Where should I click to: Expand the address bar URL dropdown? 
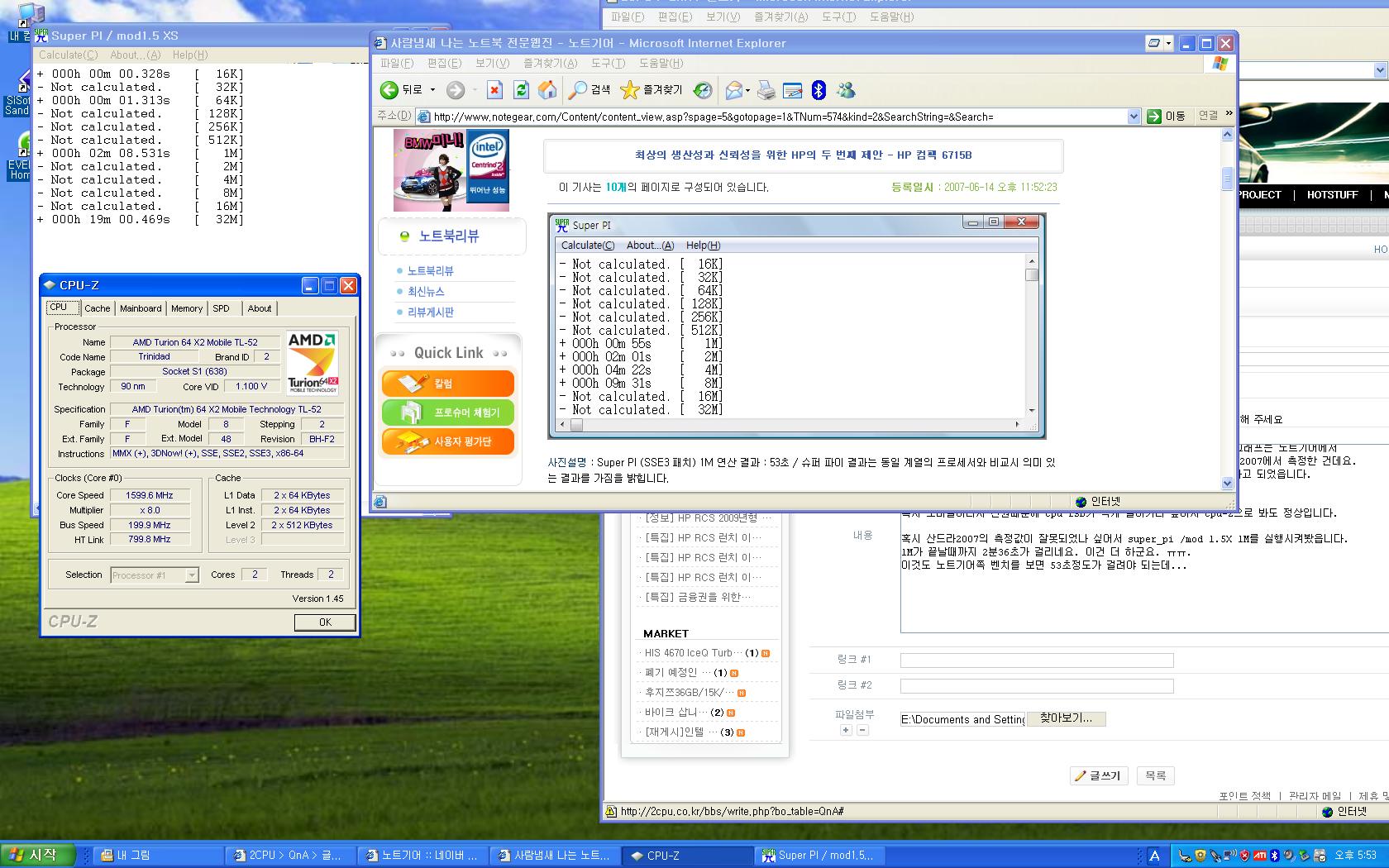[1134, 117]
